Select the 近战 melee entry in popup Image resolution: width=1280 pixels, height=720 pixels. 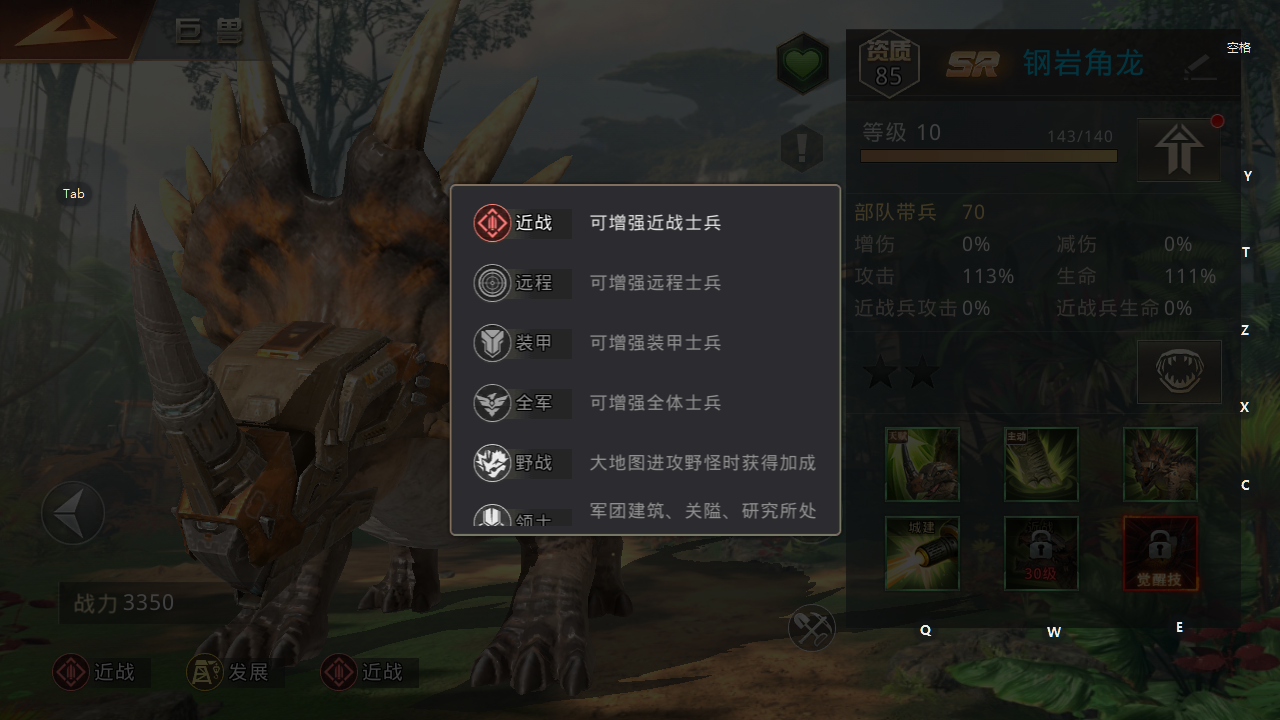(645, 223)
